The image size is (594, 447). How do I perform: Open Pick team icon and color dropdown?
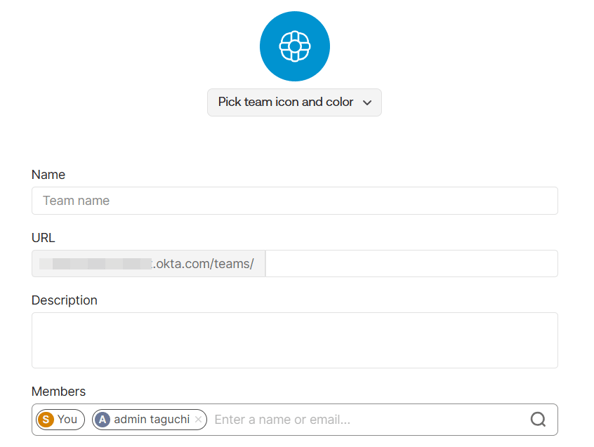pyautogui.click(x=294, y=102)
